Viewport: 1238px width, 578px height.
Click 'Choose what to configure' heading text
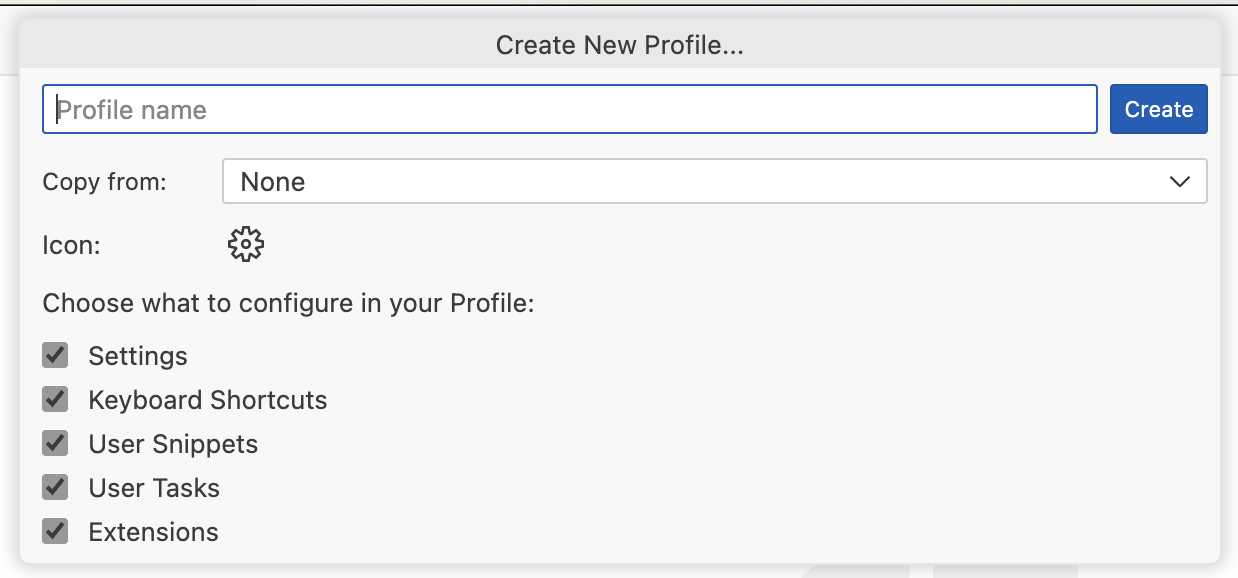point(288,303)
